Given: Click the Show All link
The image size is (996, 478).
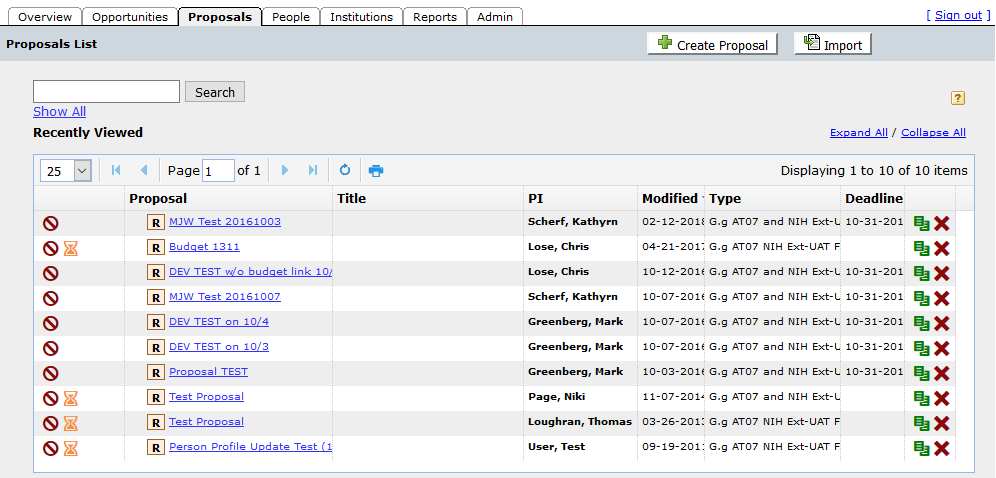Looking at the screenshot, I should 59,112.
